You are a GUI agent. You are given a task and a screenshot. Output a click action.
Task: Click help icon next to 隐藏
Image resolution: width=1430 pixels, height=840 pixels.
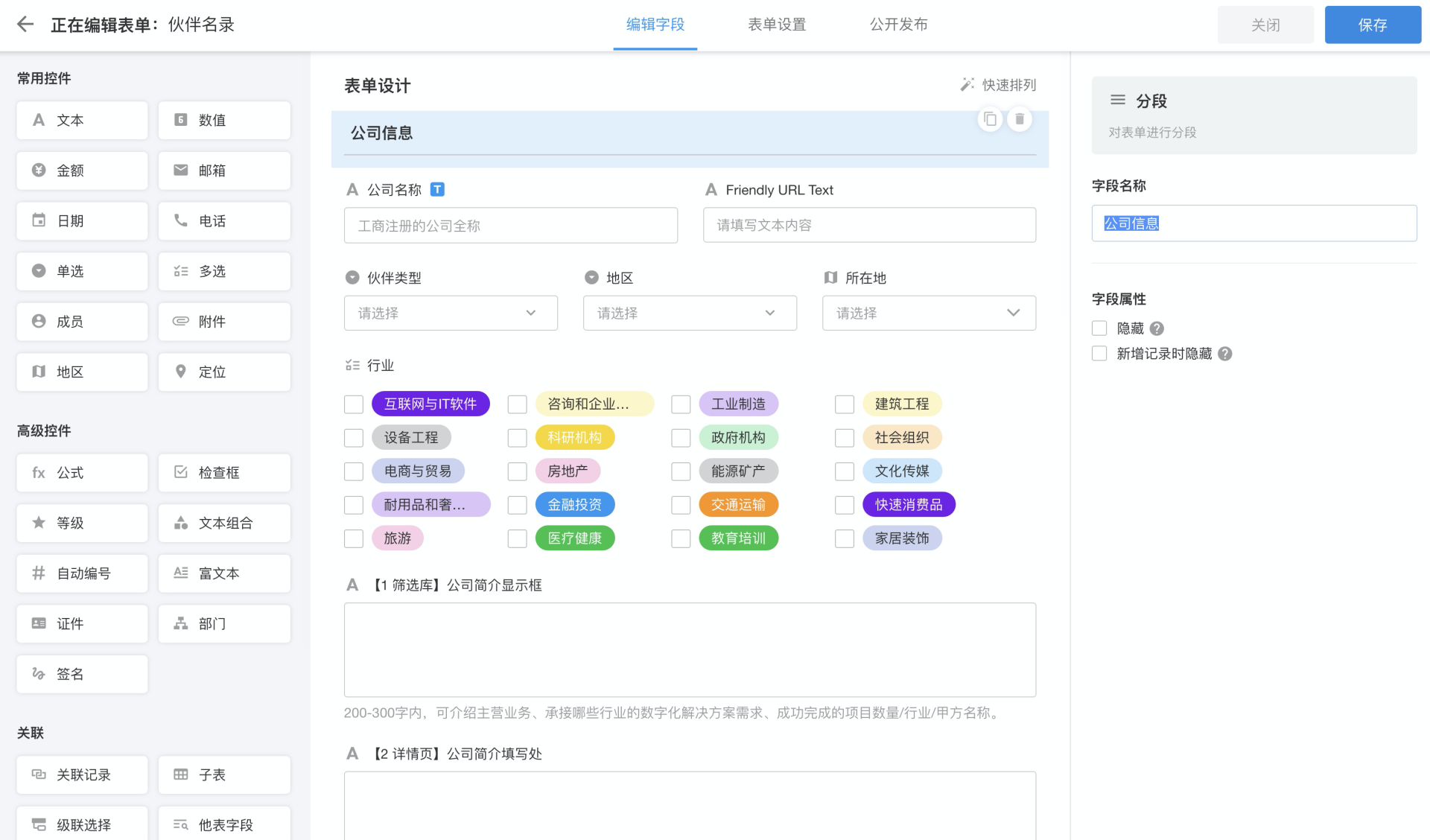click(x=1157, y=328)
